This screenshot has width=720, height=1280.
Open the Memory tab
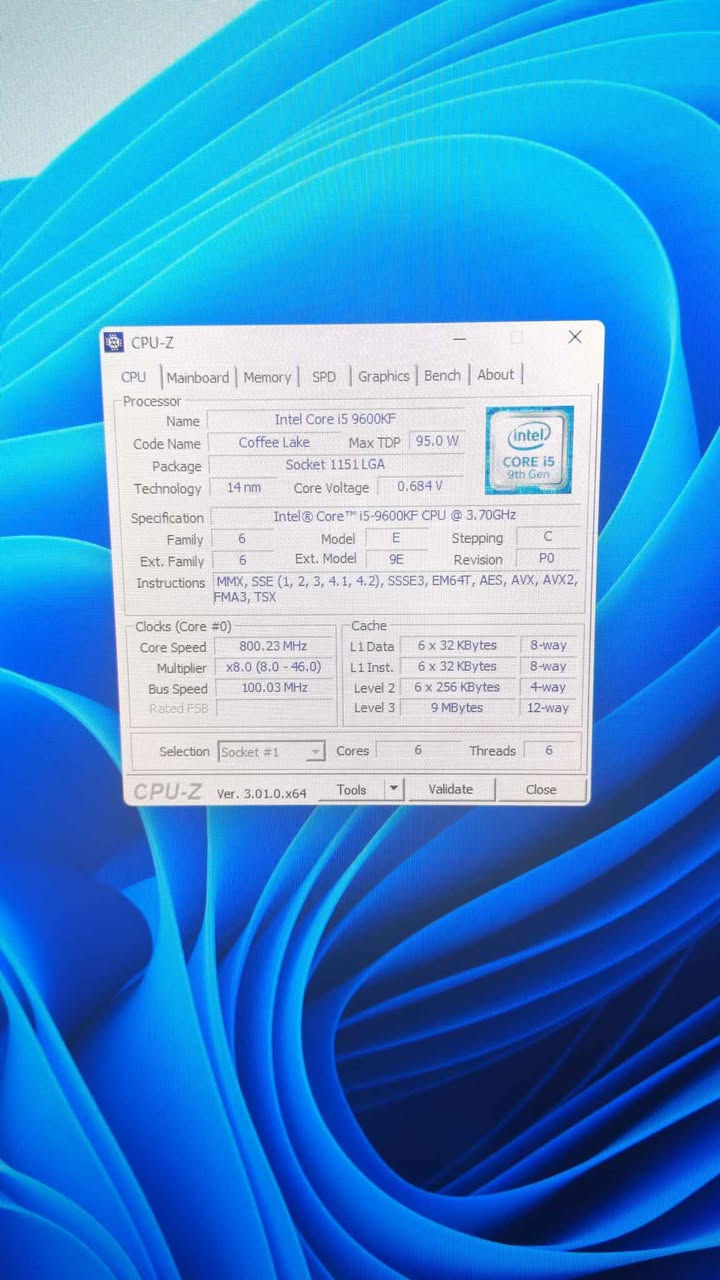267,377
